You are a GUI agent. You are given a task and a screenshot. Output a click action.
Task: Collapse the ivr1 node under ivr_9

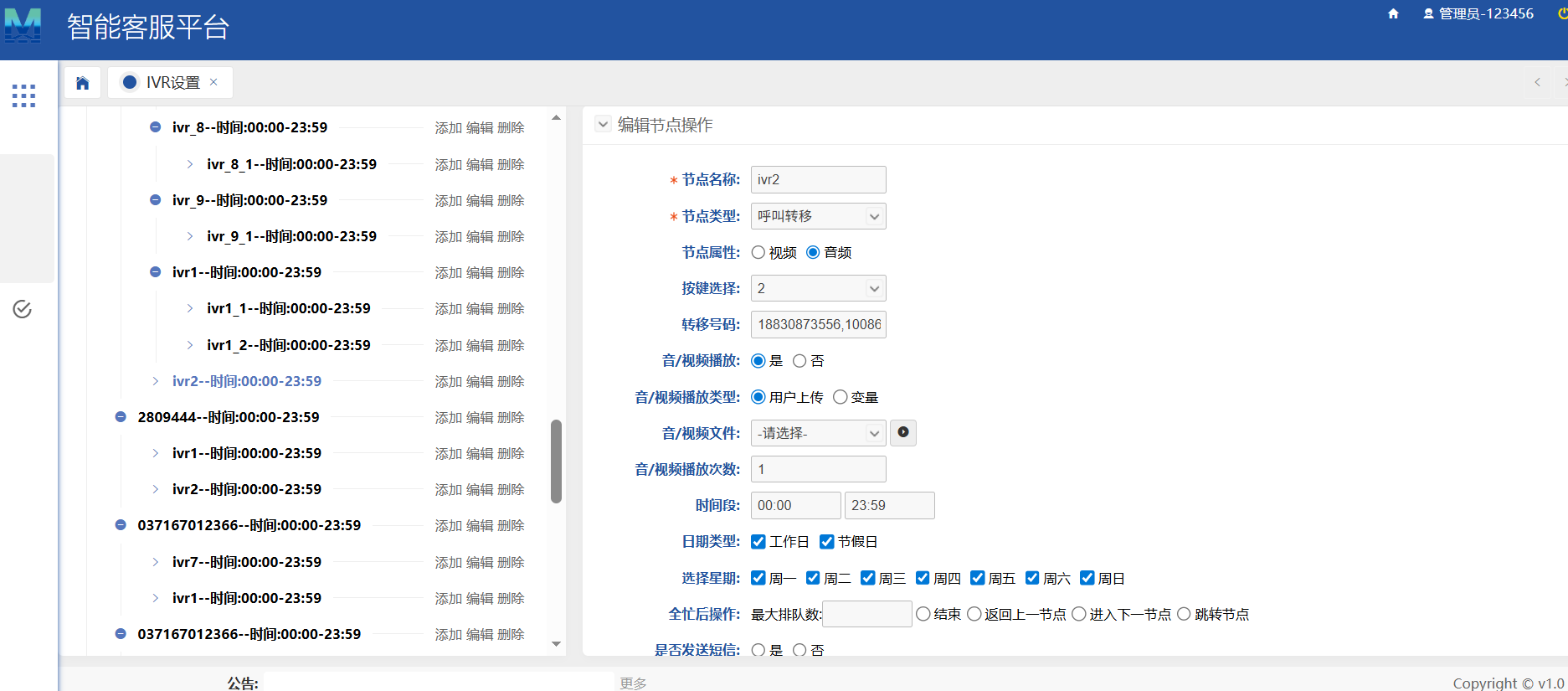pos(155,272)
